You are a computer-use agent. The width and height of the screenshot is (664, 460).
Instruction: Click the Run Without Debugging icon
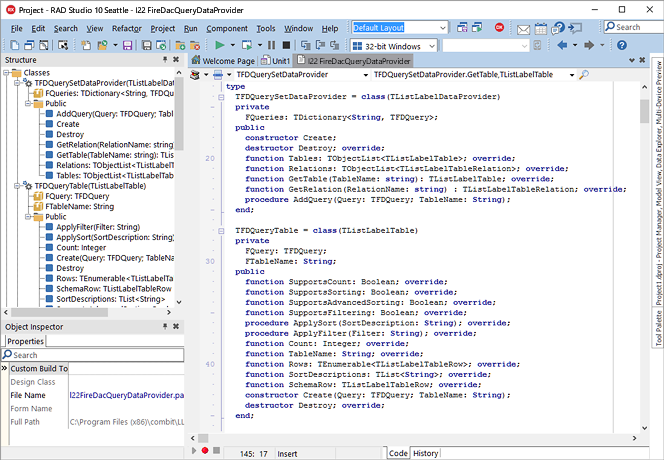246,45
